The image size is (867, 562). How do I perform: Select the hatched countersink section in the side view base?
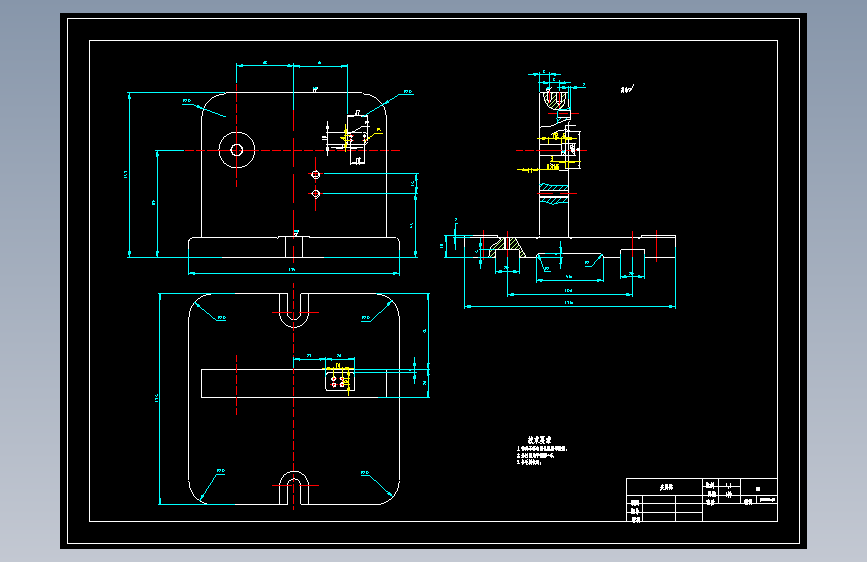point(506,247)
